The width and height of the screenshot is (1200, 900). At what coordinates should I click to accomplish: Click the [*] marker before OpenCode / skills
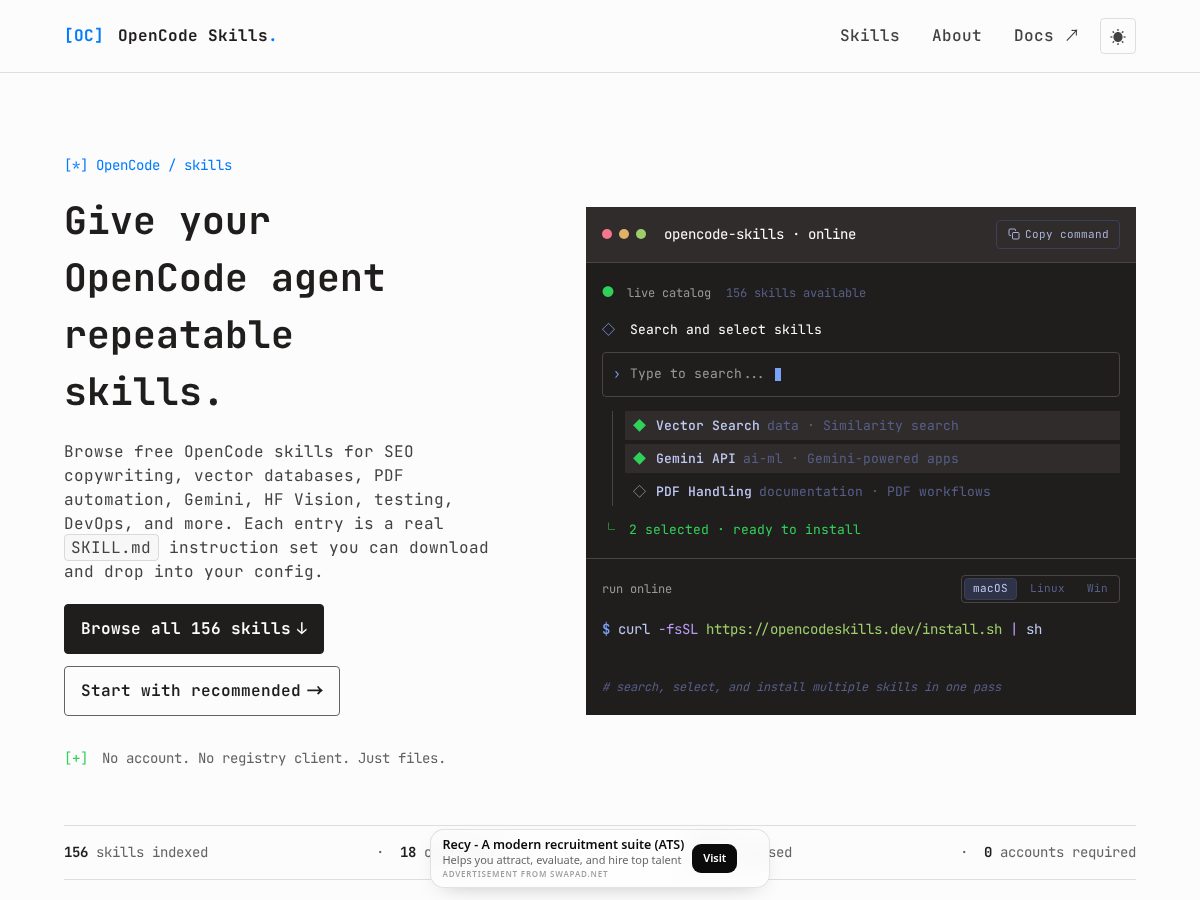click(76, 165)
